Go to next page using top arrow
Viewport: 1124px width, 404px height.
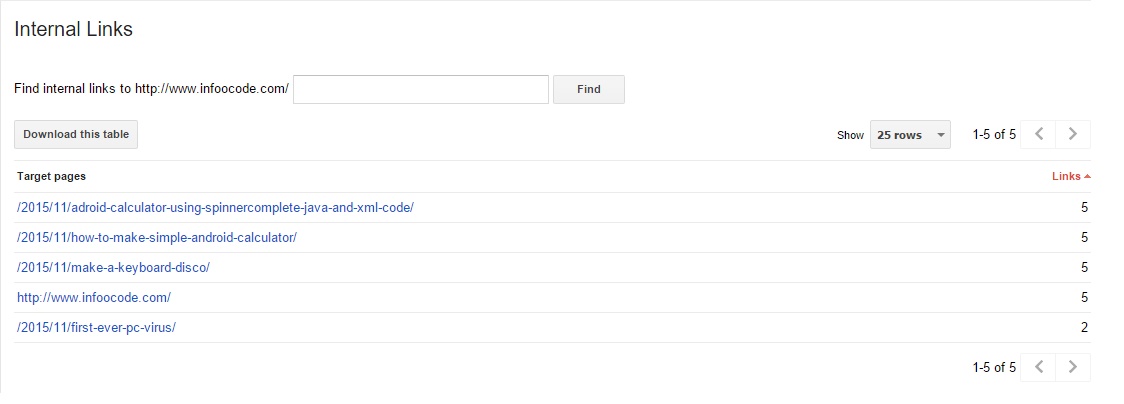pos(1073,134)
